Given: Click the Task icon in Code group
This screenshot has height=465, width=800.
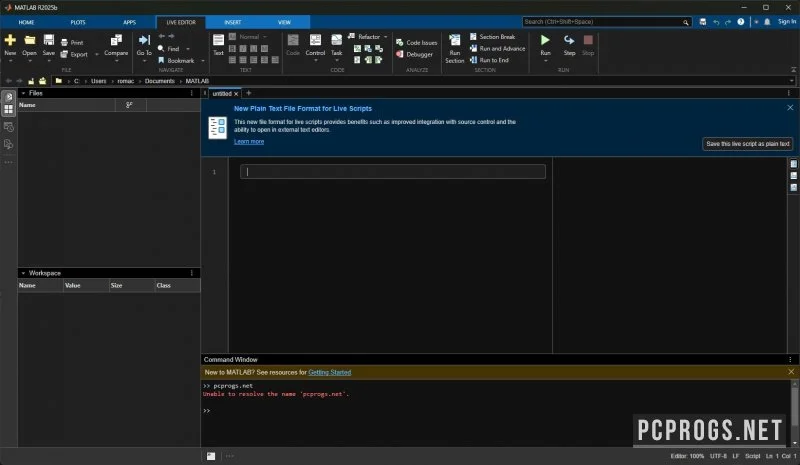Looking at the screenshot, I should (x=337, y=40).
